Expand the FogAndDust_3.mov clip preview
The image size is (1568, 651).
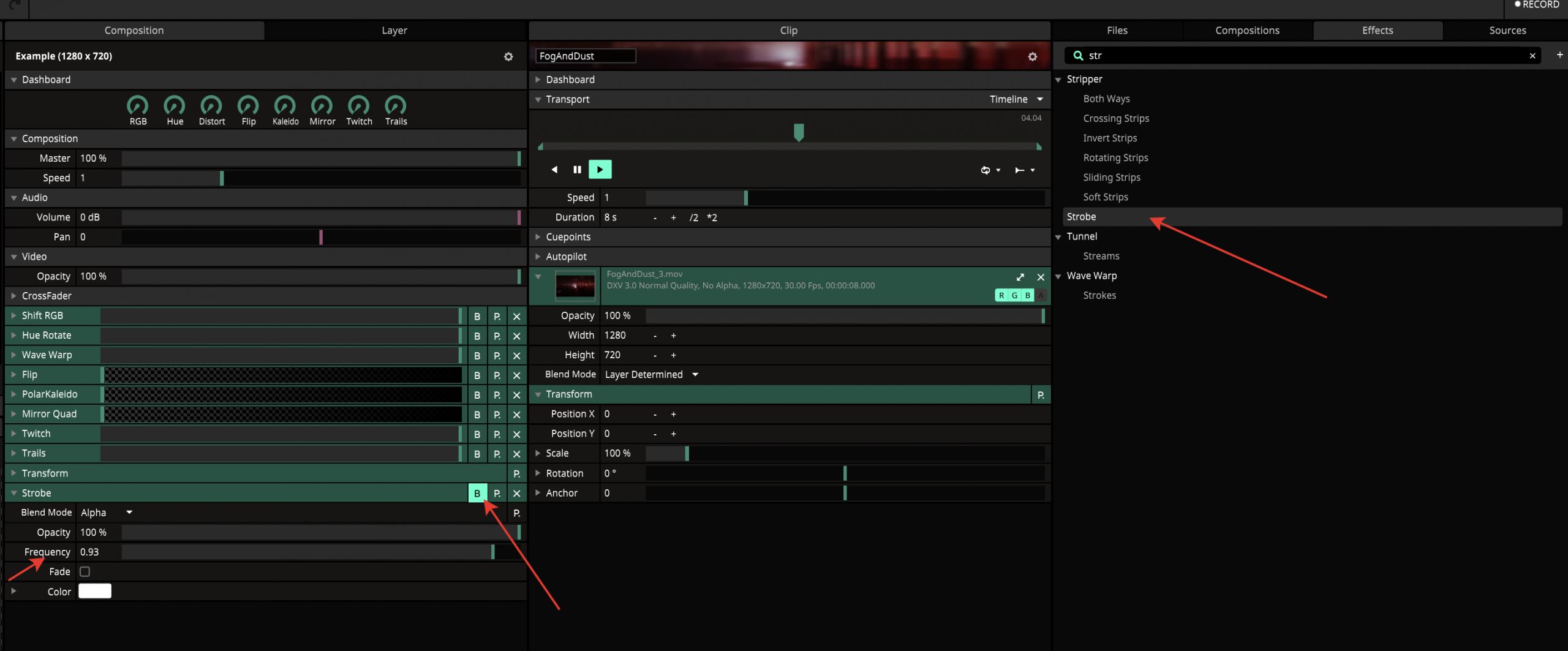click(1020, 277)
